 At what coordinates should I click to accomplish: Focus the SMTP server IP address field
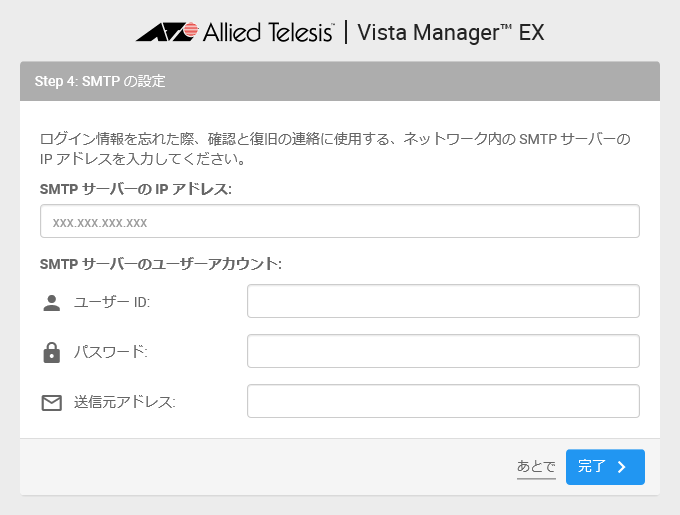coord(340,221)
